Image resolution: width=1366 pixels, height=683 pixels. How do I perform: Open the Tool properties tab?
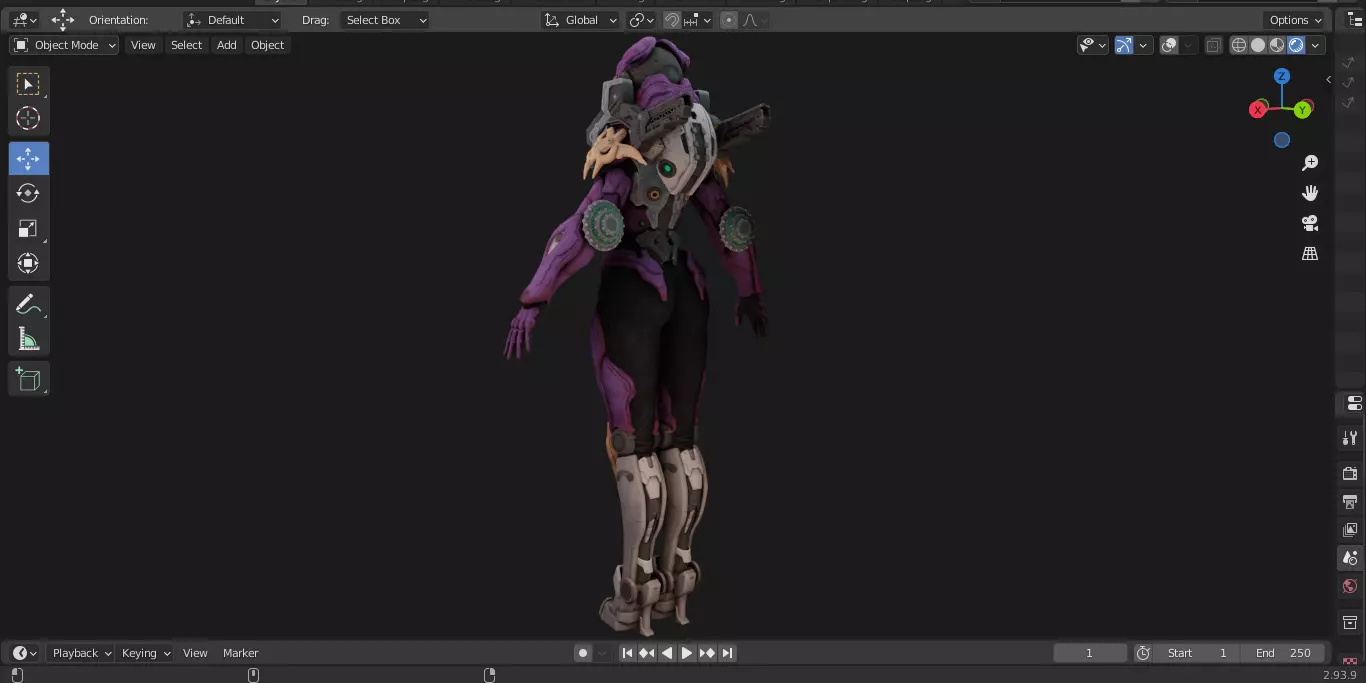[1350, 438]
